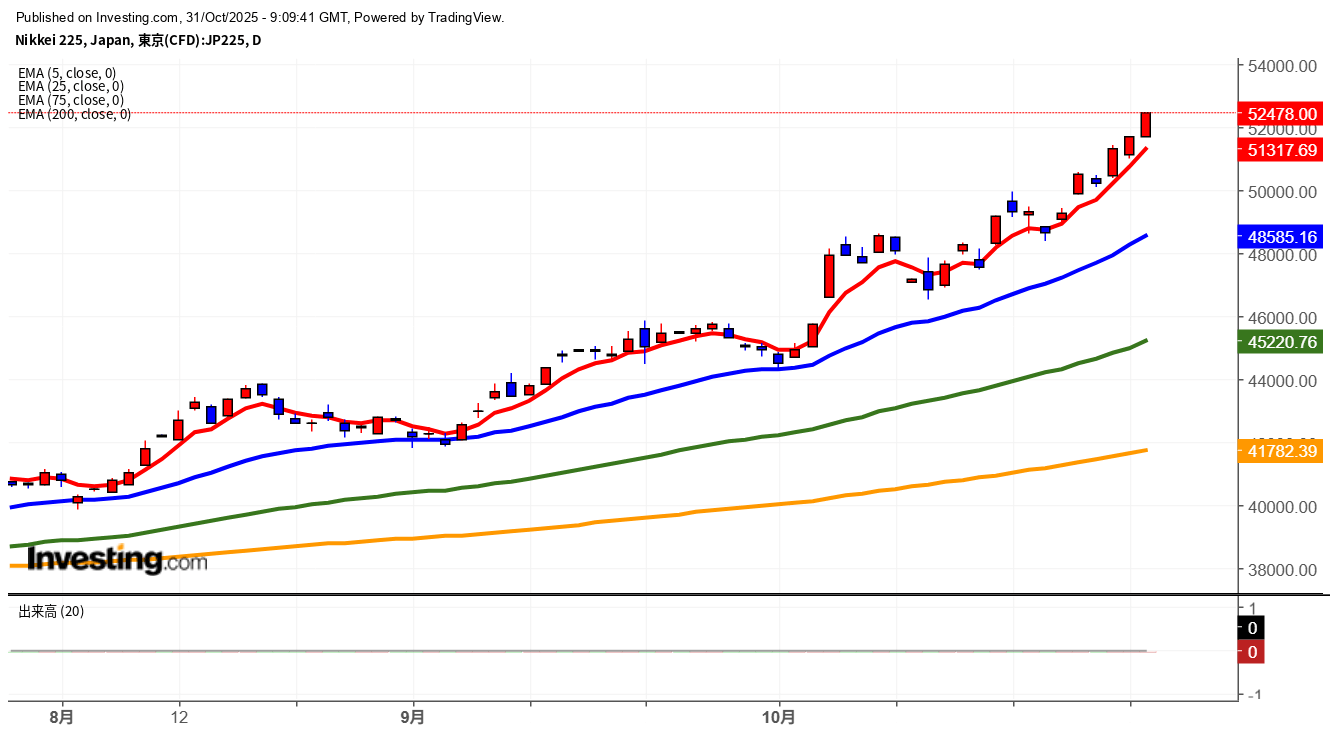This screenshot has width=1330, height=734.
Task: Select the EMA (5, close, 0) indicator label
Action: pos(67,73)
